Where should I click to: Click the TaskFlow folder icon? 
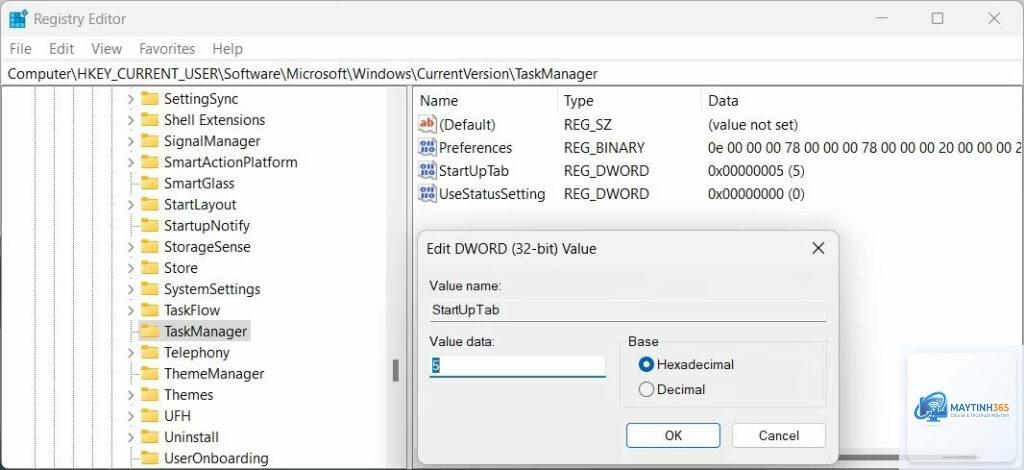150,310
